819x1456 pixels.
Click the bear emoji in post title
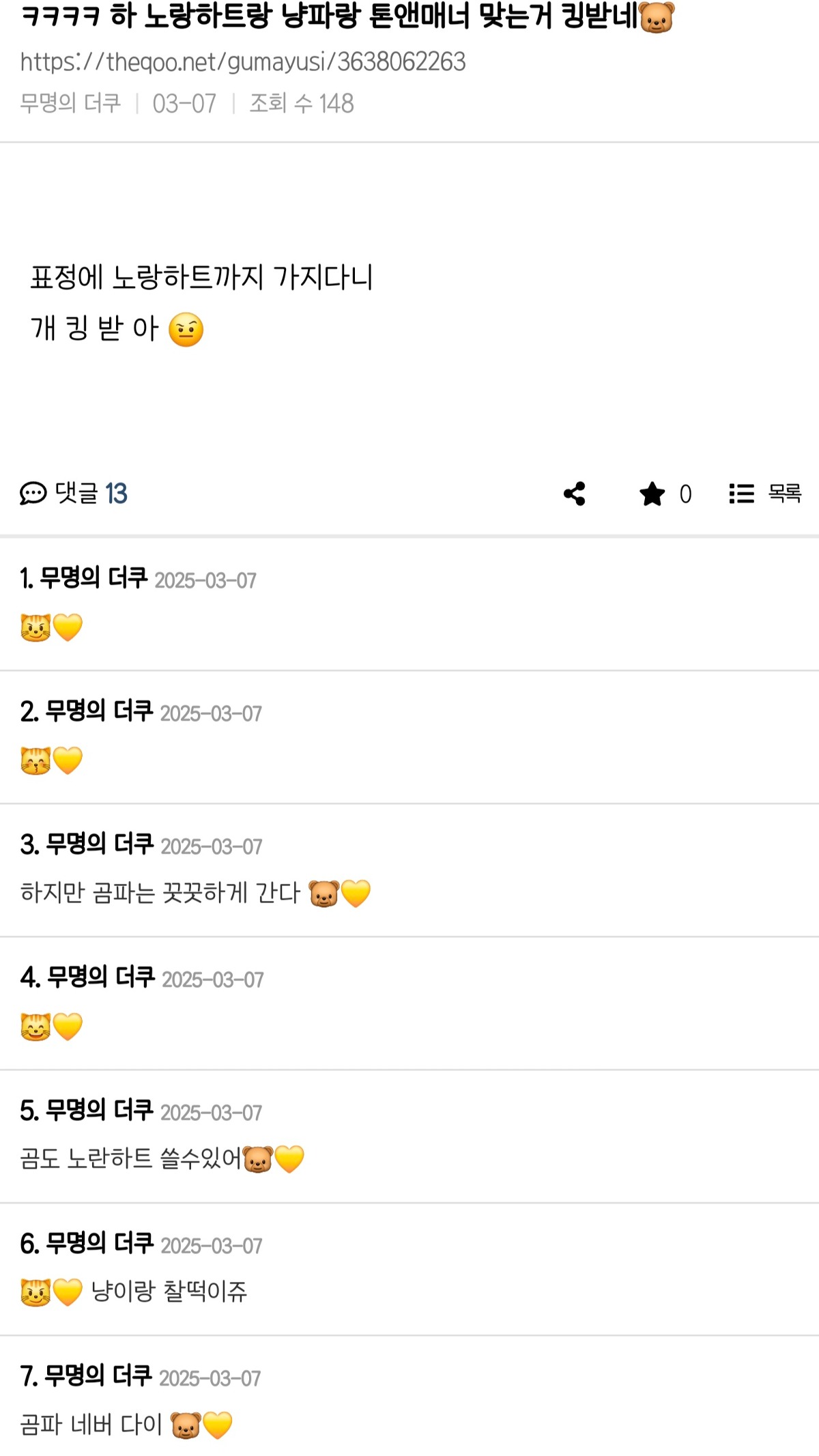tap(657, 18)
